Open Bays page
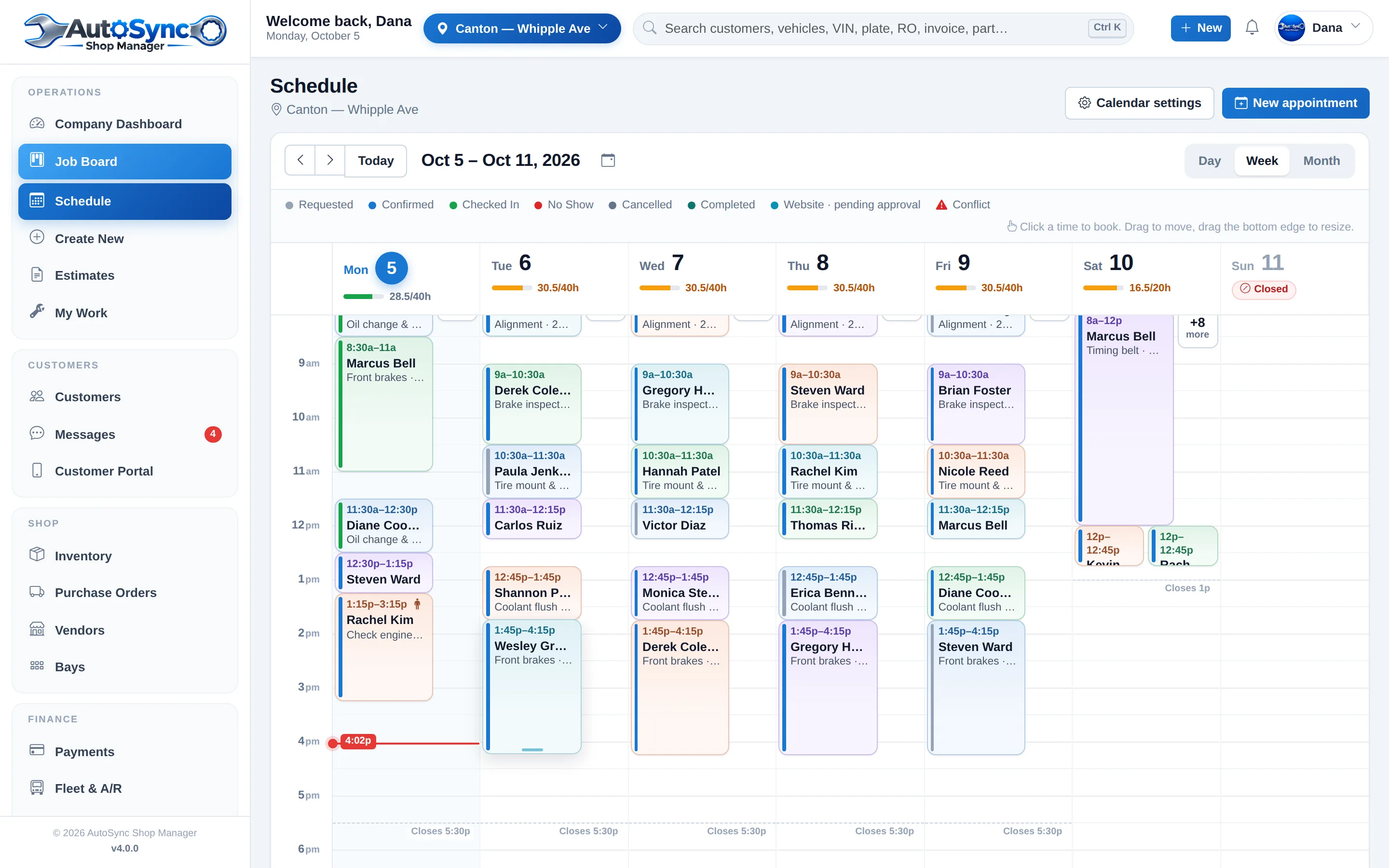1389x868 pixels. point(124,666)
